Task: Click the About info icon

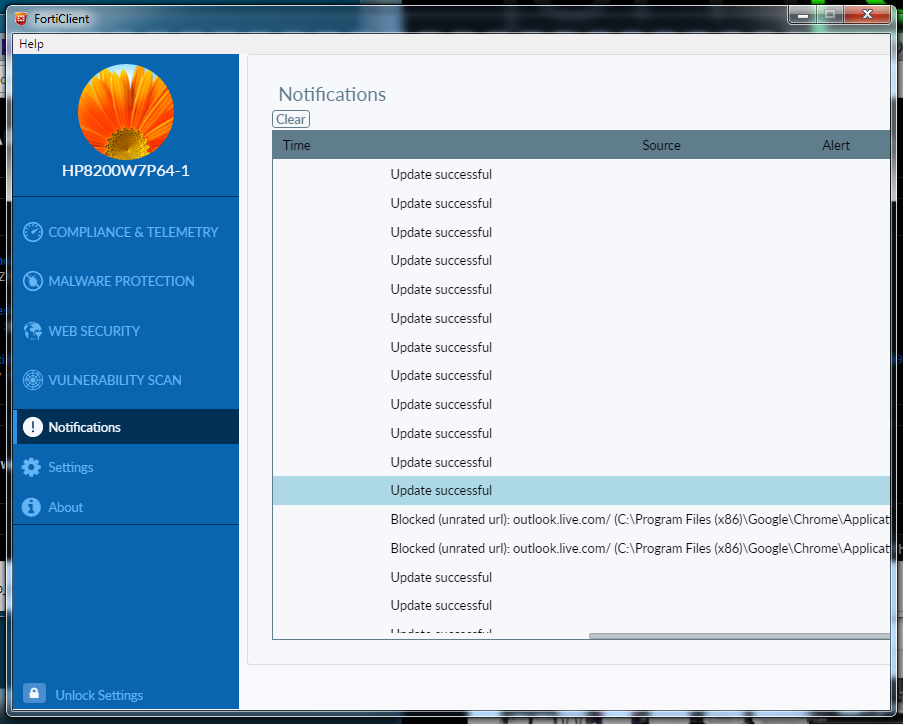Action: [x=31, y=508]
